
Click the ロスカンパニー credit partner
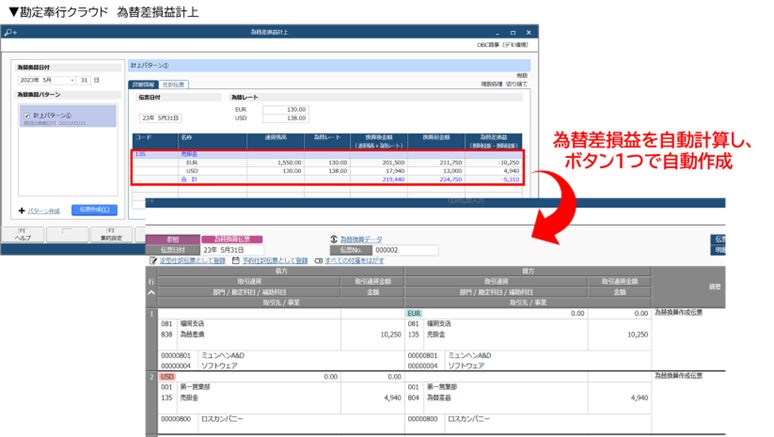pyautogui.click(x=469, y=419)
